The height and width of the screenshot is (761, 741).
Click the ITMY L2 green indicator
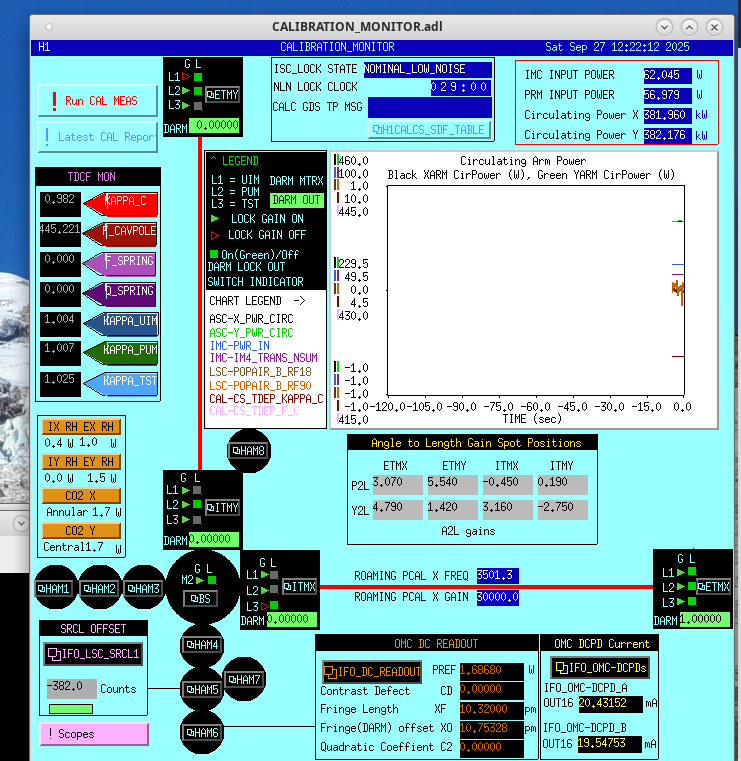[198, 506]
